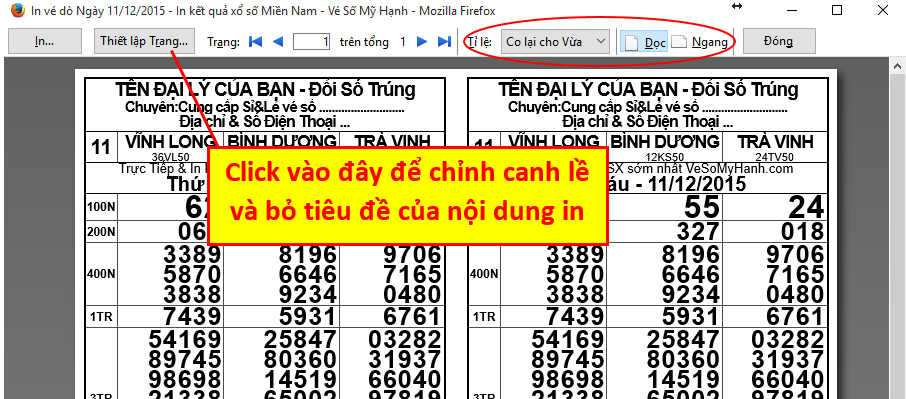This screenshot has width=906, height=399.
Task: Go to next page arrow
Action: click(x=422, y=42)
